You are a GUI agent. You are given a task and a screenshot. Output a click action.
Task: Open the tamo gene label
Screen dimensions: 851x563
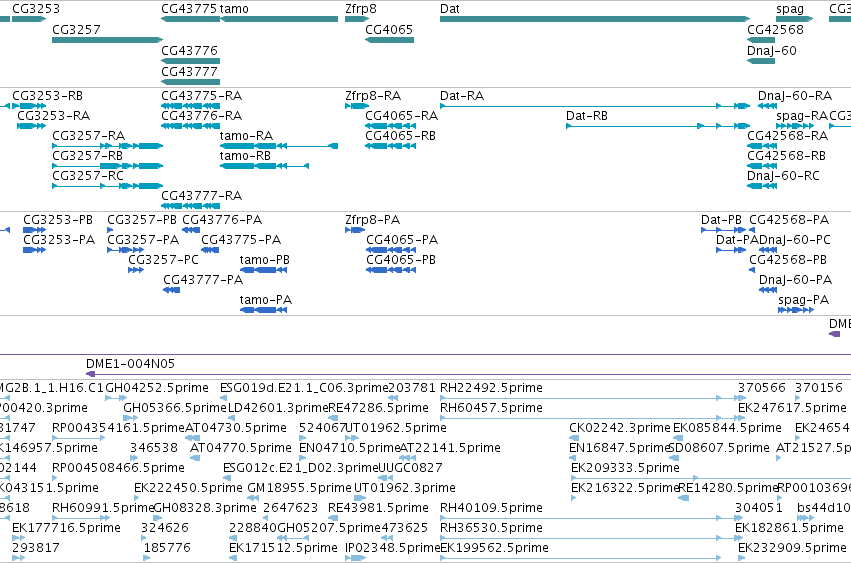234,9
